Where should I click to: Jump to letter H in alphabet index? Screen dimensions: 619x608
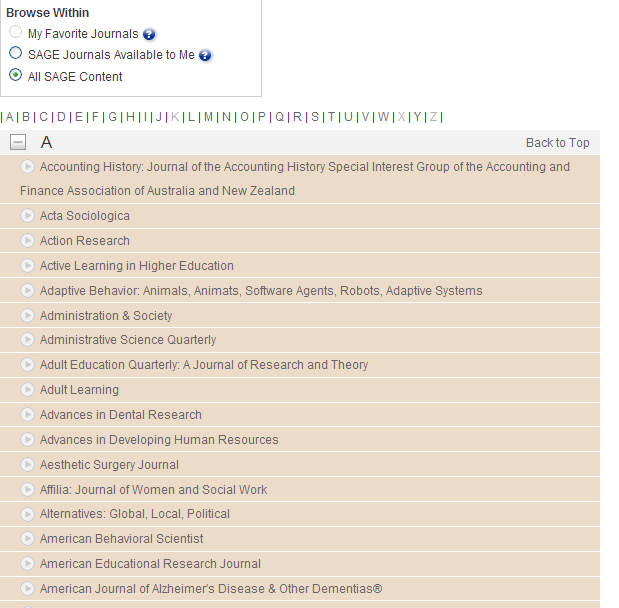(x=130, y=117)
